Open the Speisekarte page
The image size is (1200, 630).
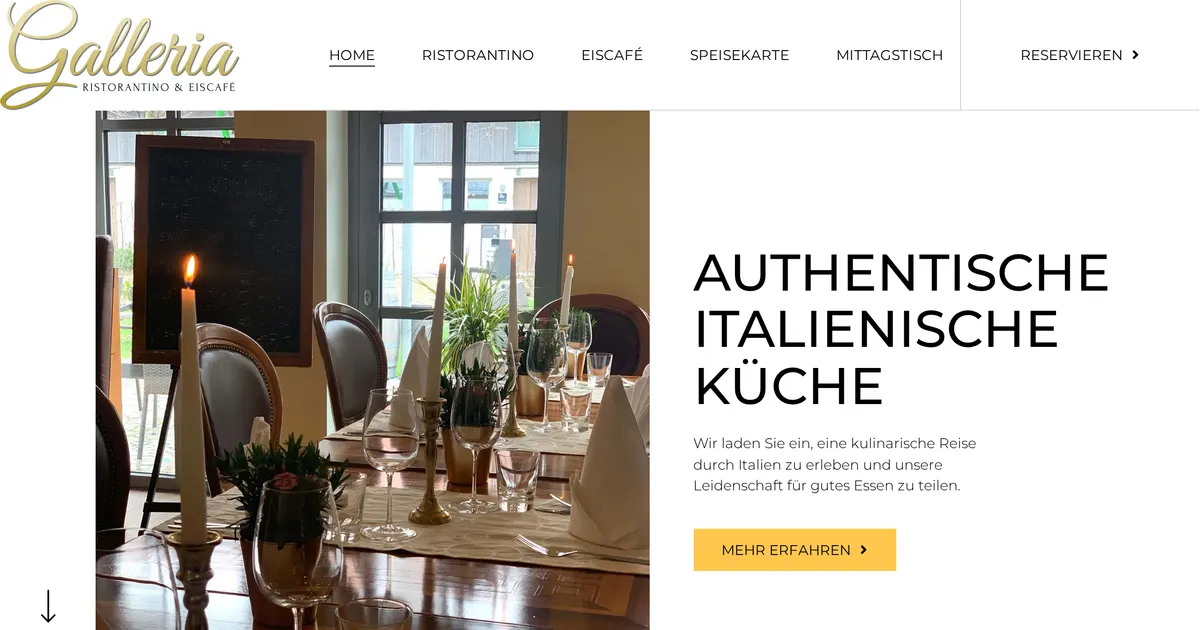739,55
